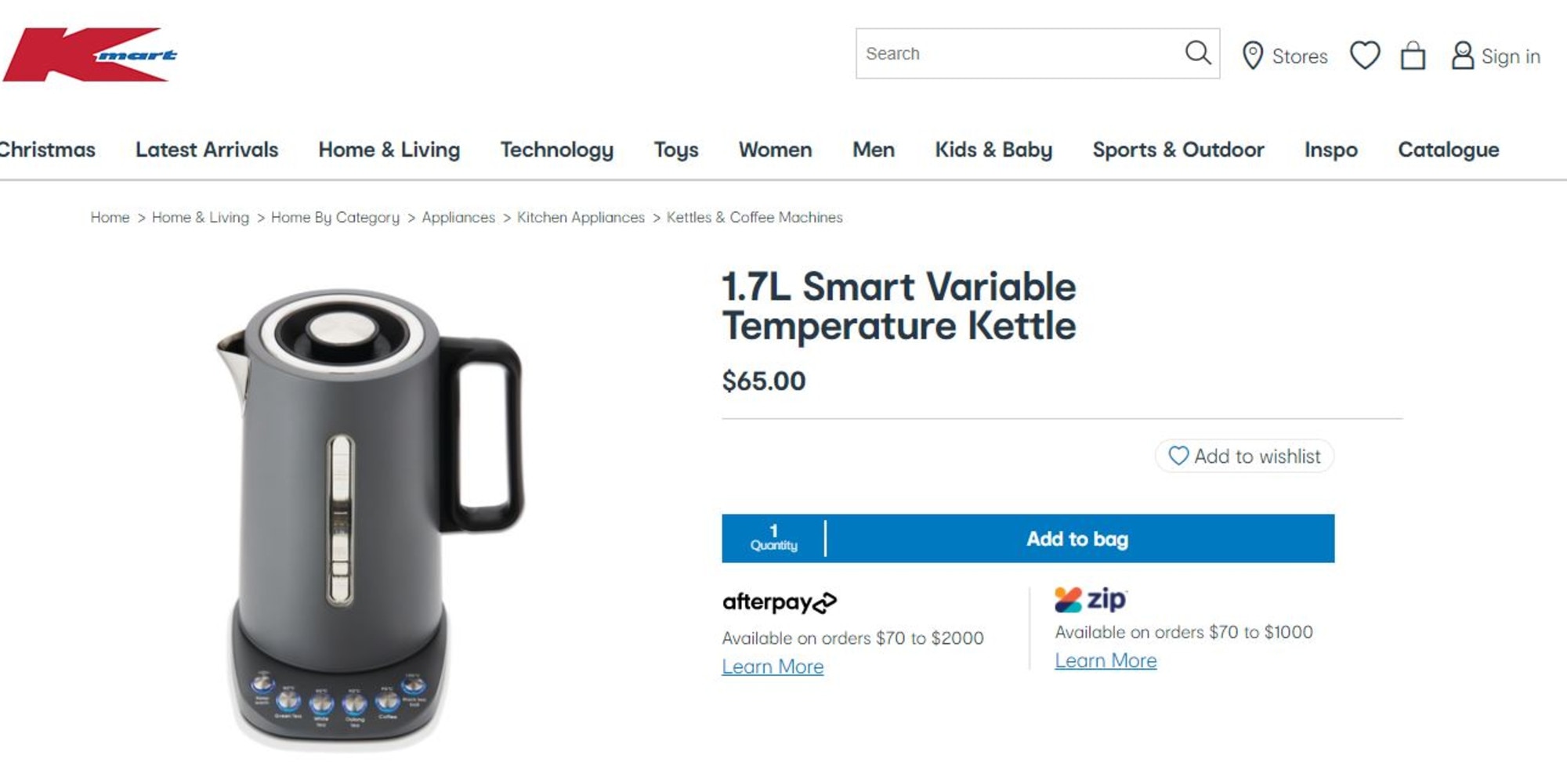Open wishlist heart icon in header
Viewport: 1567px width, 784px height.
pyautogui.click(x=1365, y=56)
